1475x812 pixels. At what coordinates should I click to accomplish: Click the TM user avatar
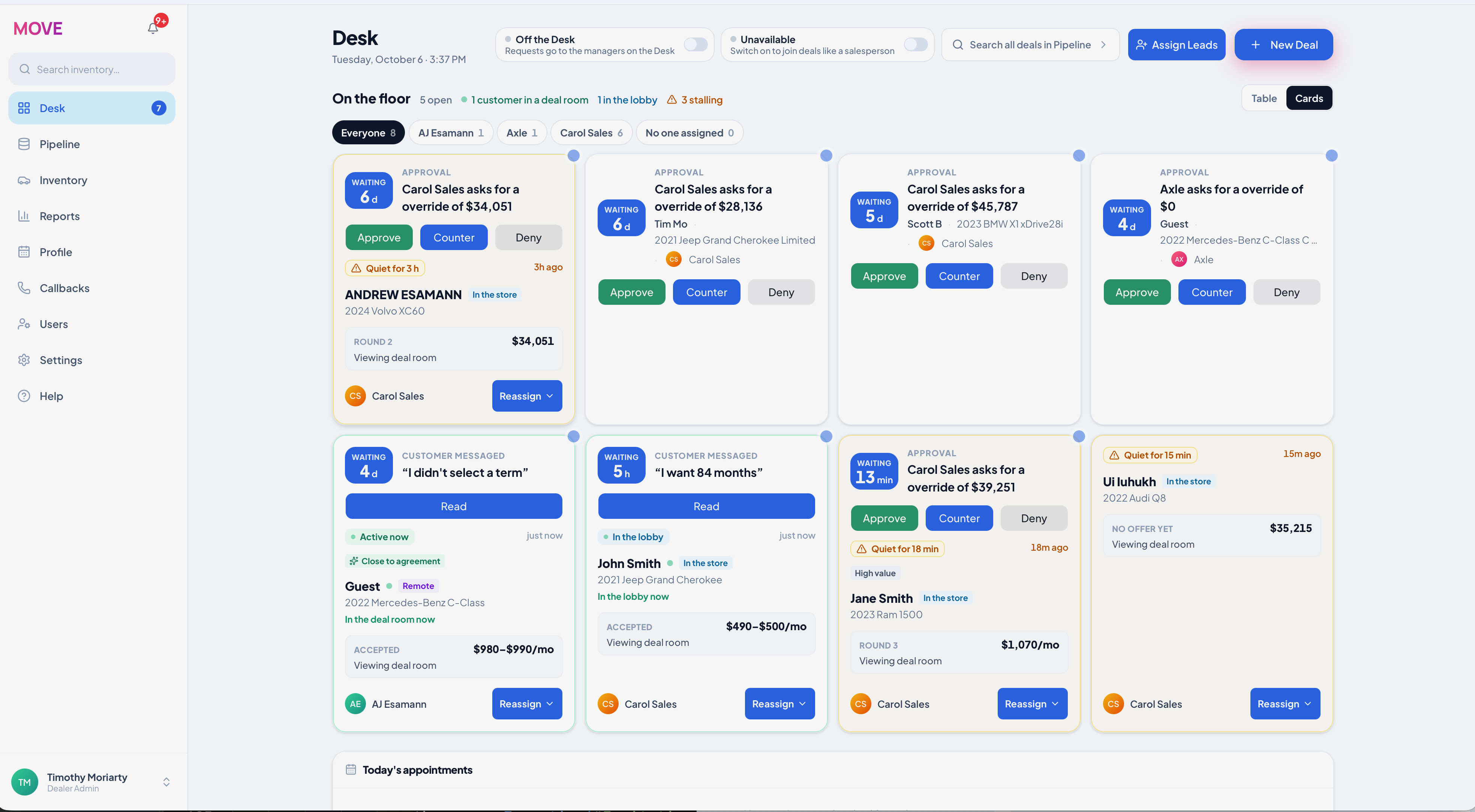point(25,782)
